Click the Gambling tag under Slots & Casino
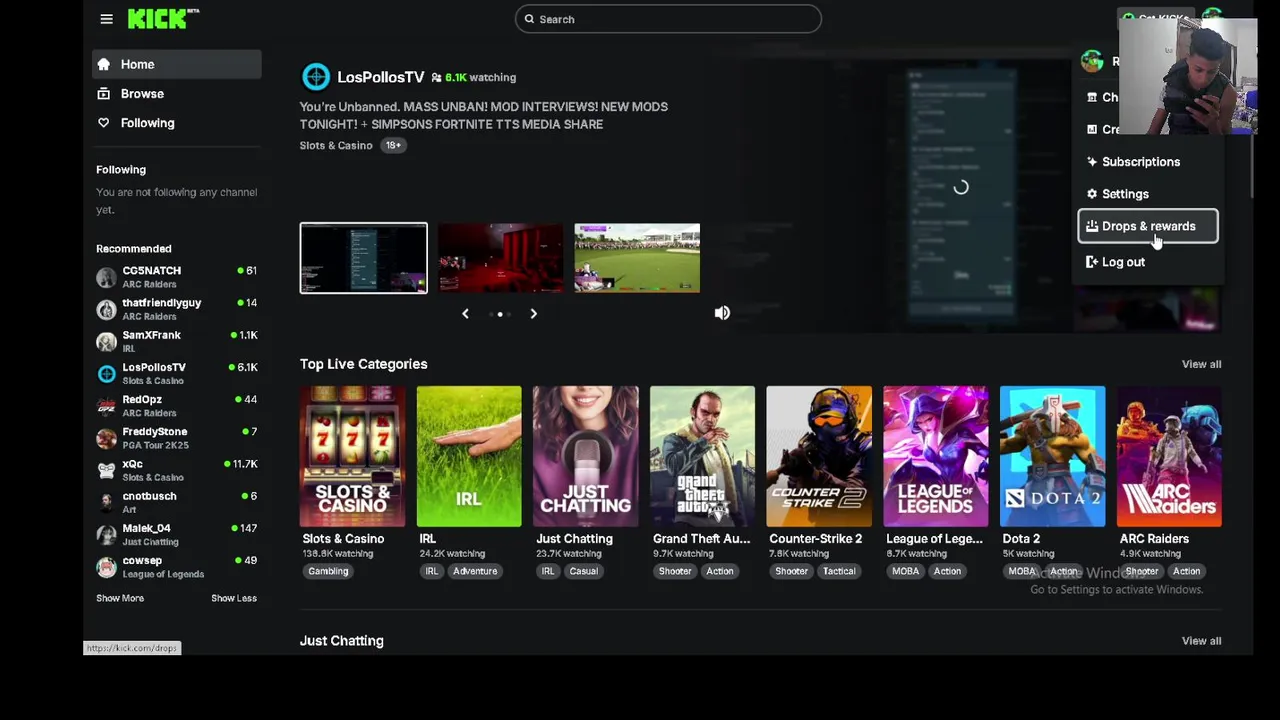Screen dimensions: 1280x720 tap(328, 571)
